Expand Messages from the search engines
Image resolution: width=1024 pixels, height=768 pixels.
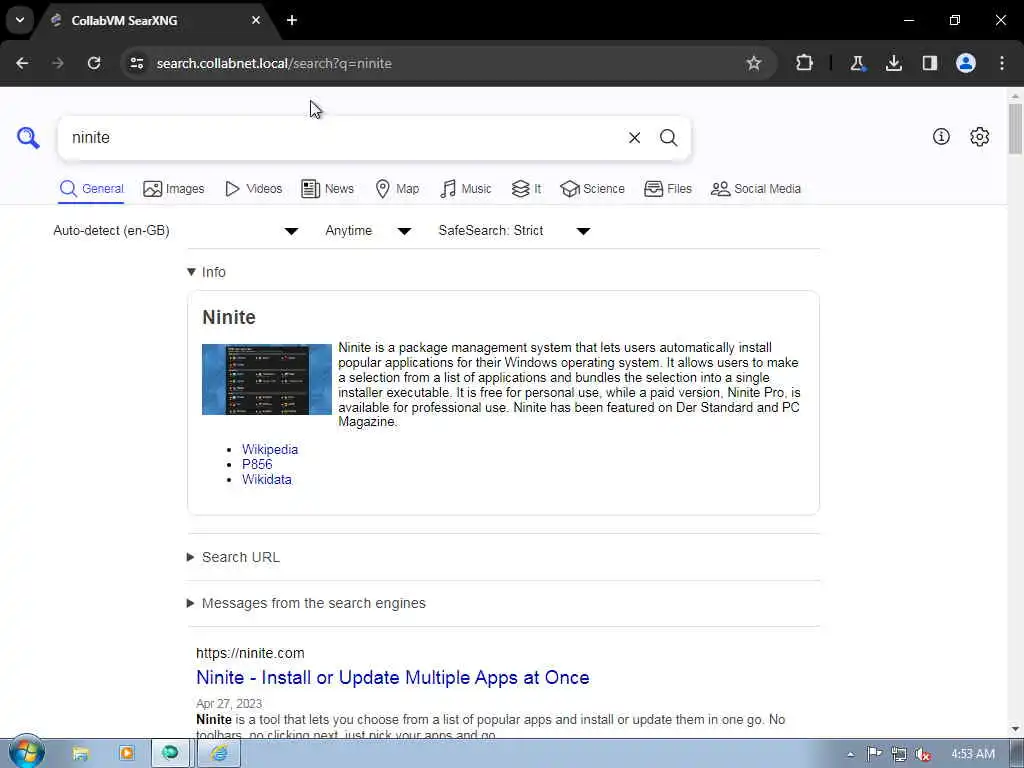click(x=306, y=603)
